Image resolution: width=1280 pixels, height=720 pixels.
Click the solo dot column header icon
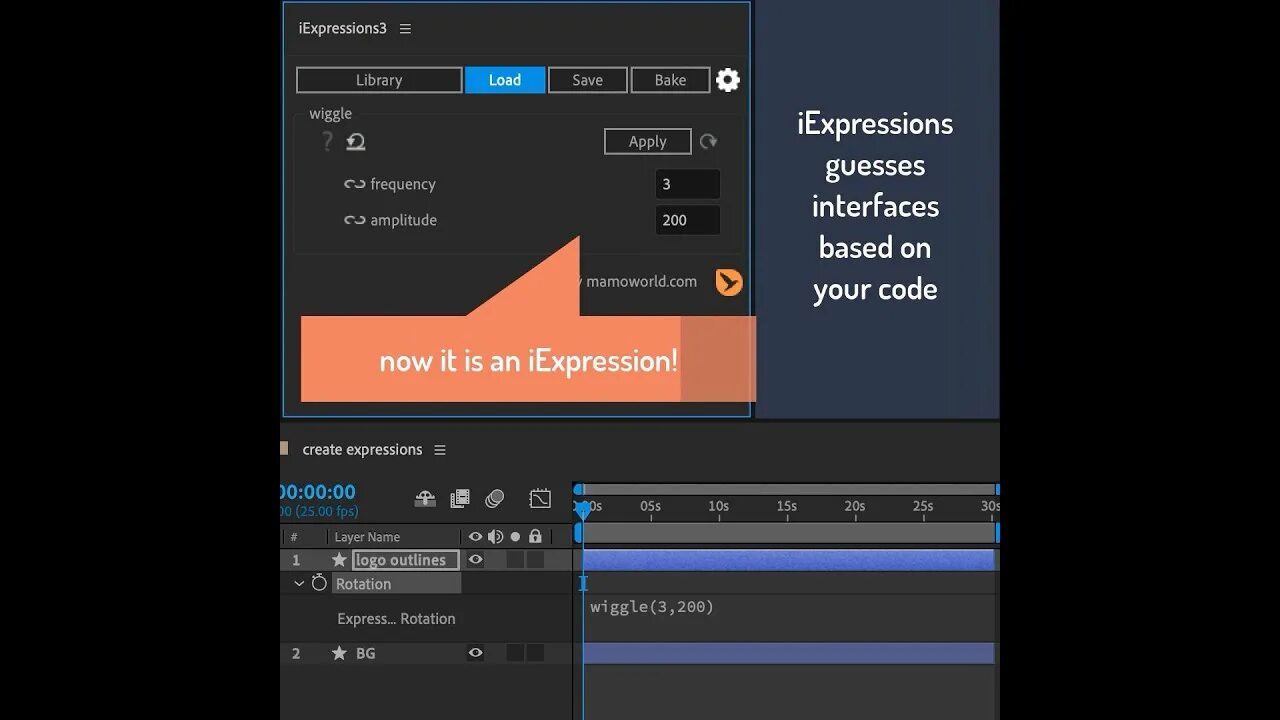click(x=516, y=537)
